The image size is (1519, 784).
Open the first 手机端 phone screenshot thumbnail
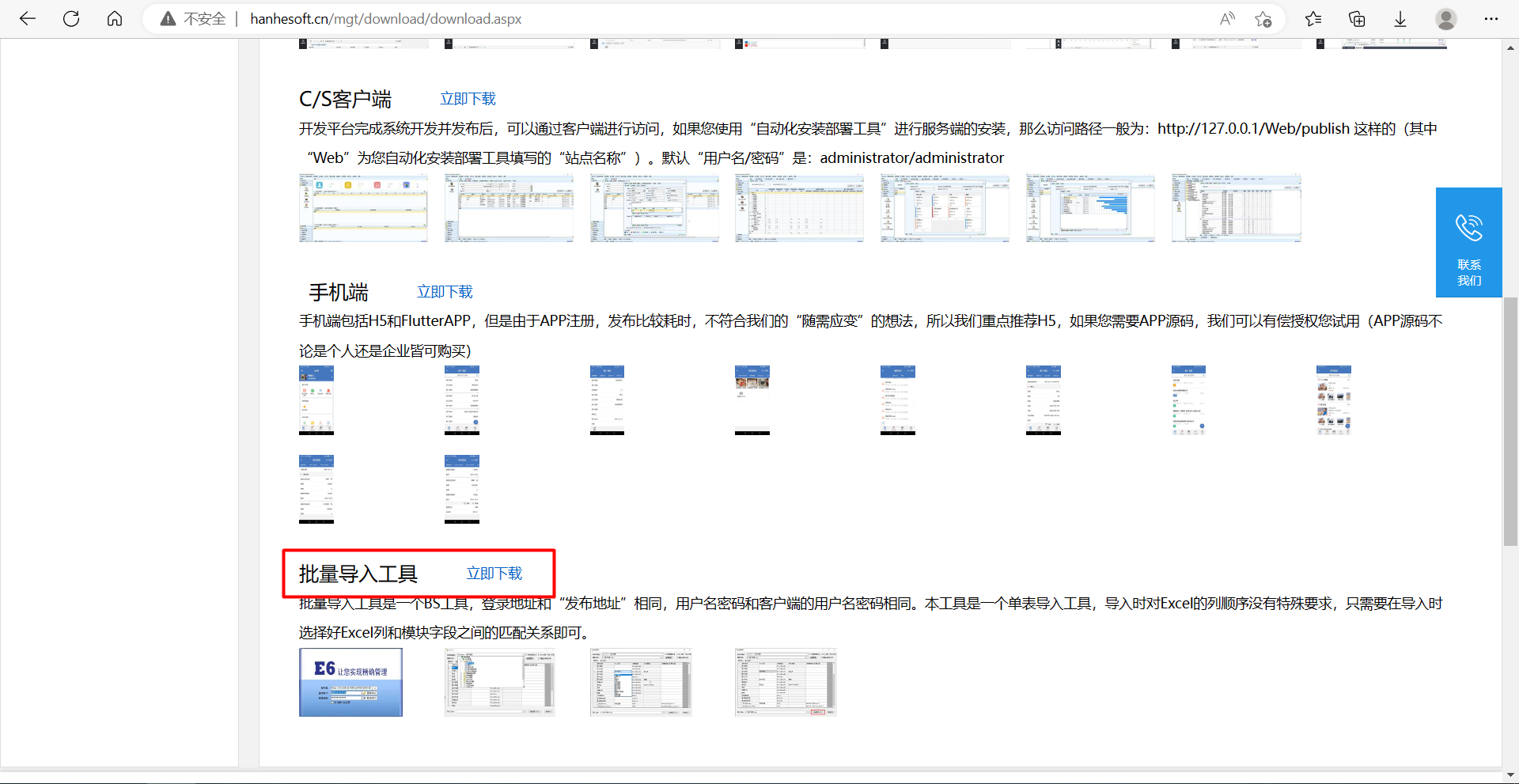pyautogui.click(x=316, y=400)
